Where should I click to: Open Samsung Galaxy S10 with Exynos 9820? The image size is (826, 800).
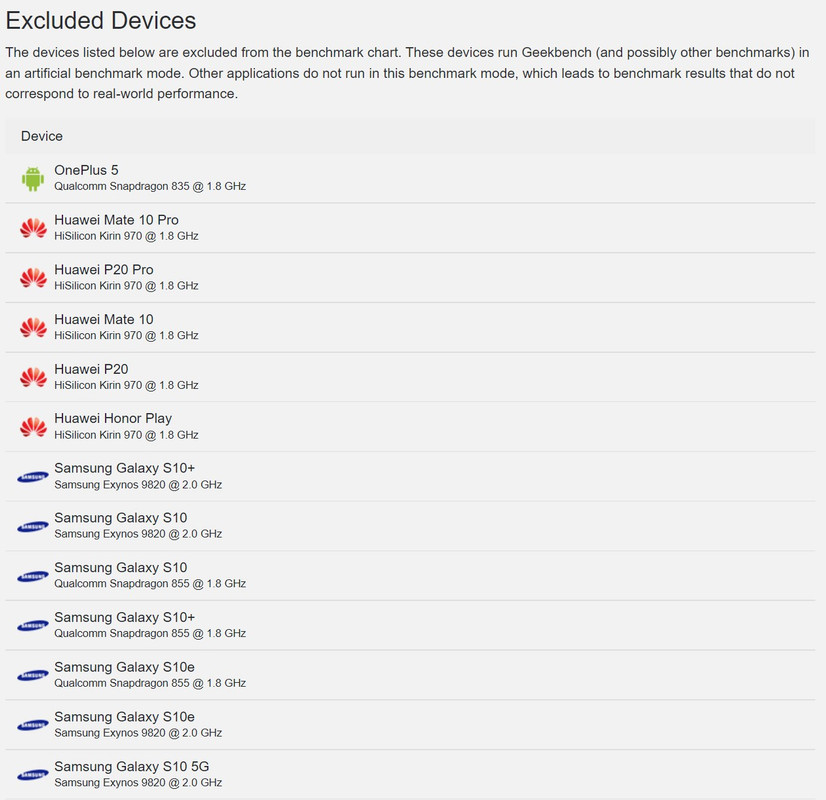click(x=121, y=518)
